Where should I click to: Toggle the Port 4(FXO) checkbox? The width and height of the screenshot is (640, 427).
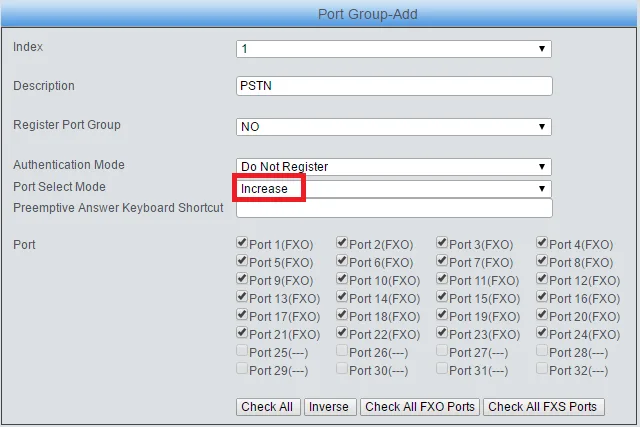coord(542,244)
